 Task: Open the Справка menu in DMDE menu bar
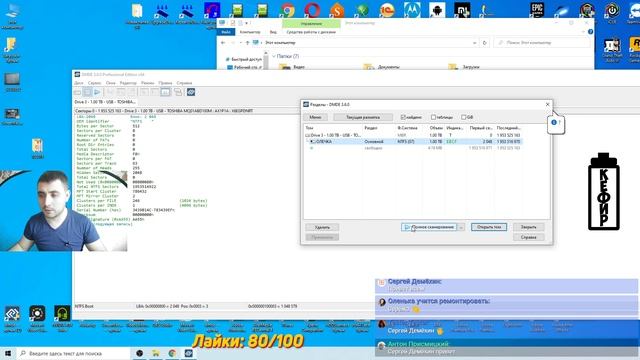[184, 83]
